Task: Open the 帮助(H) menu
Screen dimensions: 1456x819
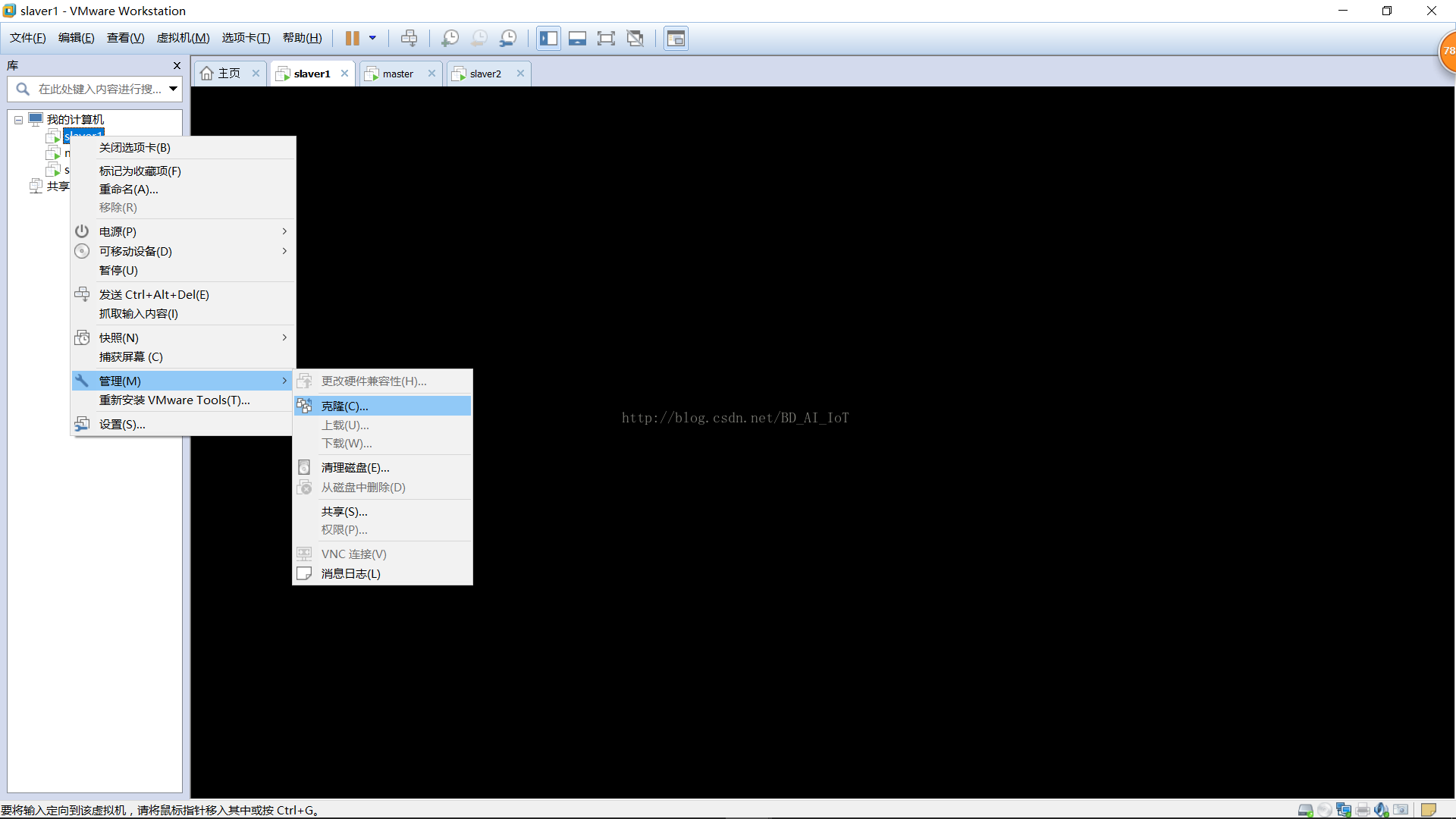Action: click(302, 38)
